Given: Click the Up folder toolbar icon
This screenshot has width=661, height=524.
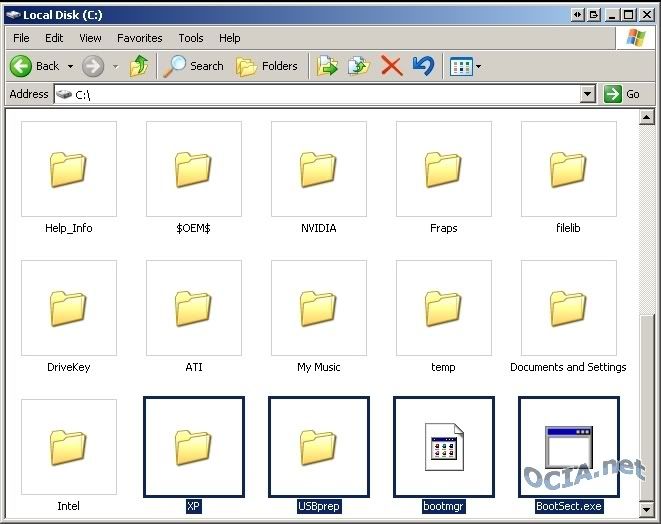Looking at the screenshot, I should pos(139,66).
